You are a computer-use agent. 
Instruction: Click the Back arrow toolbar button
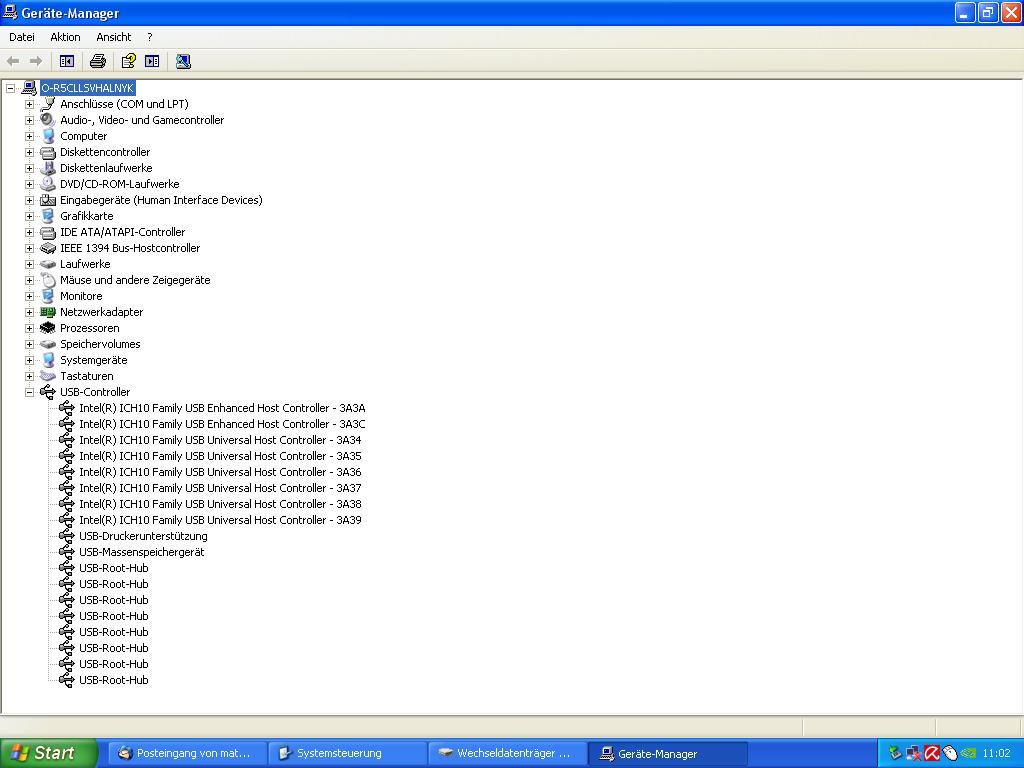click(13, 61)
